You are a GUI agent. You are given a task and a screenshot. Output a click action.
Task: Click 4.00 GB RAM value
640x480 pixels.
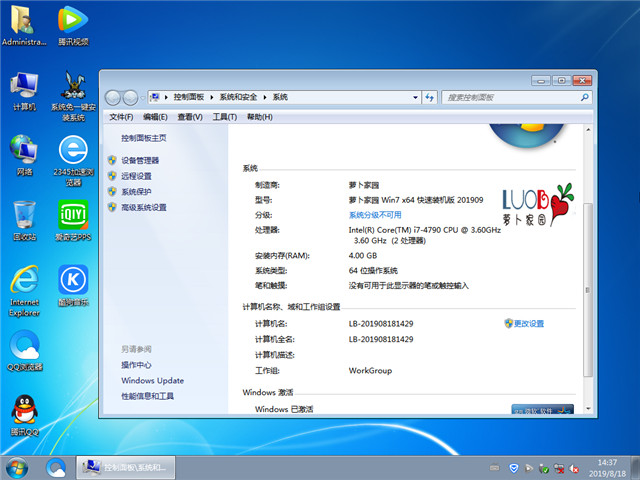tap(363, 256)
